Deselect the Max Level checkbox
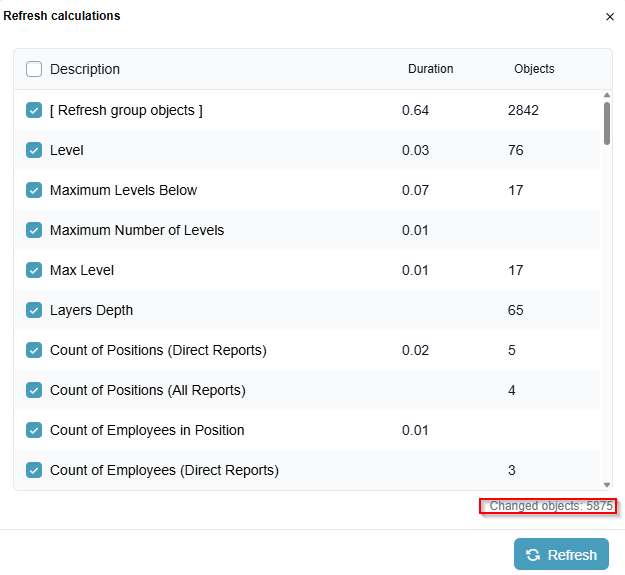The width and height of the screenshot is (625, 575). pyautogui.click(x=34, y=270)
